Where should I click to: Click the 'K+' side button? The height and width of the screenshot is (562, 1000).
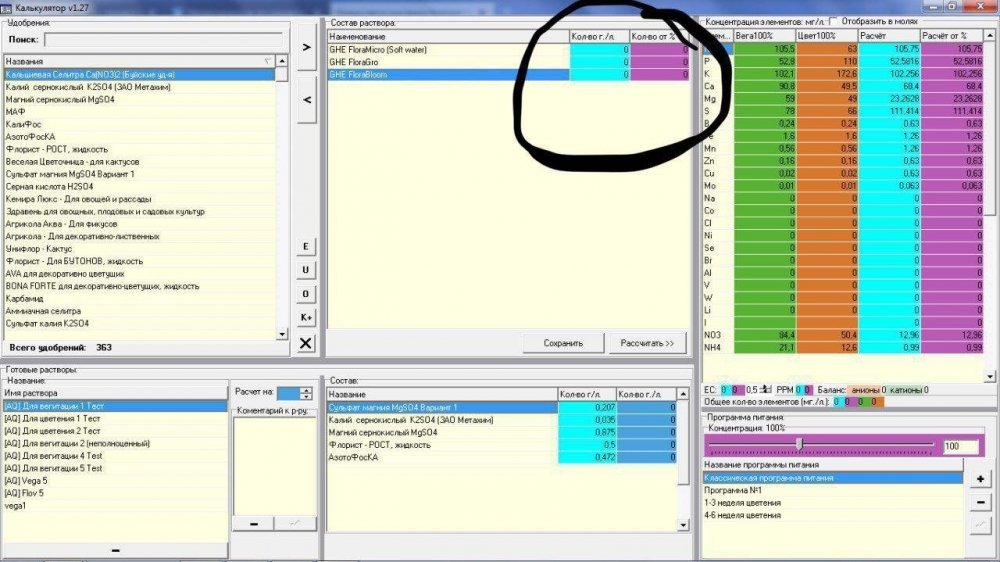click(x=305, y=318)
